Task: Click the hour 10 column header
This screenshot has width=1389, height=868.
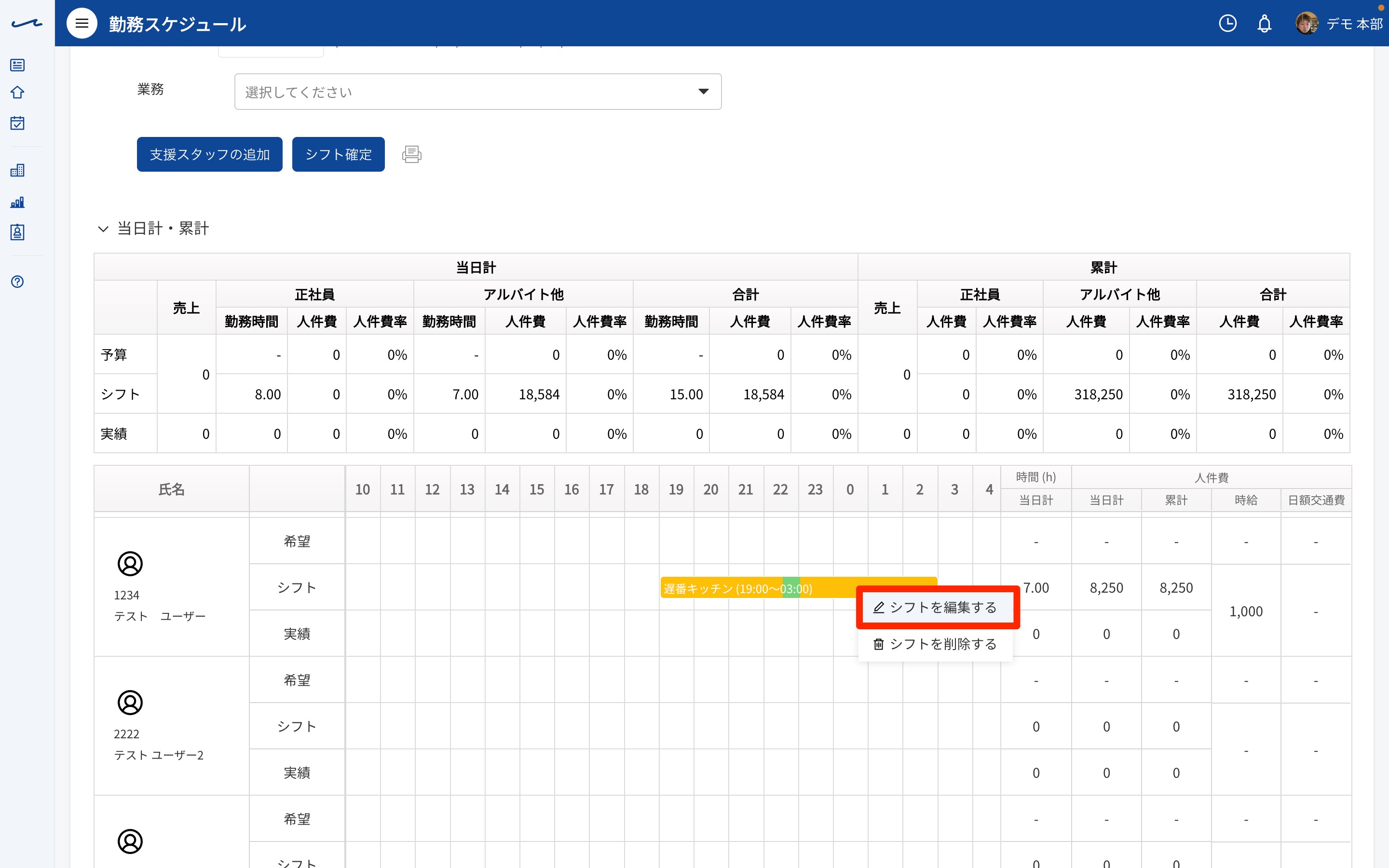Action: tap(363, 489)
